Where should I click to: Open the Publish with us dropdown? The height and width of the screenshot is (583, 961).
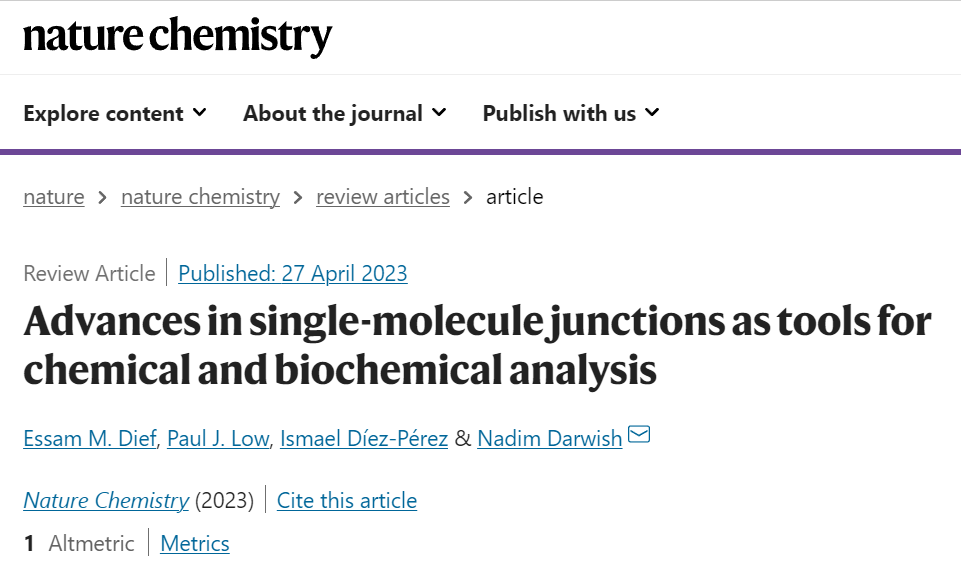click(571, 113)
